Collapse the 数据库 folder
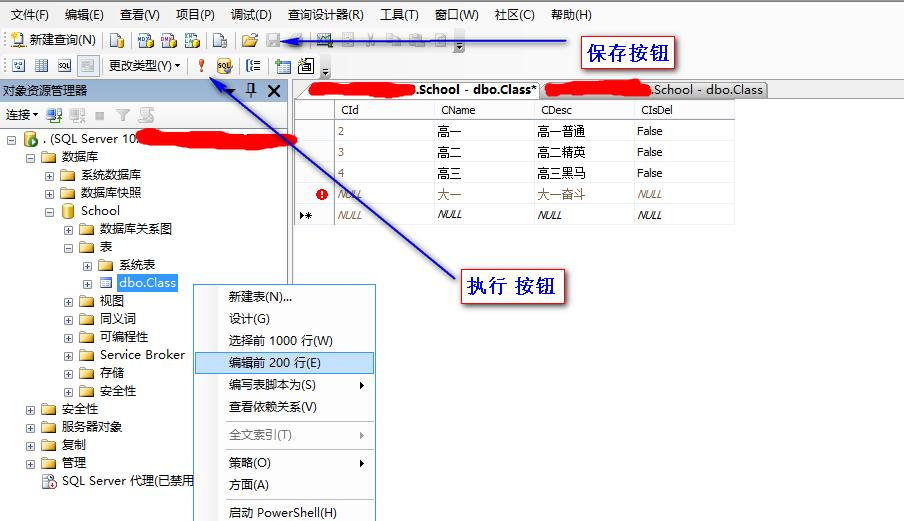Image resolution: width=904 pixels, height=521 pixels. pos(30,157)
